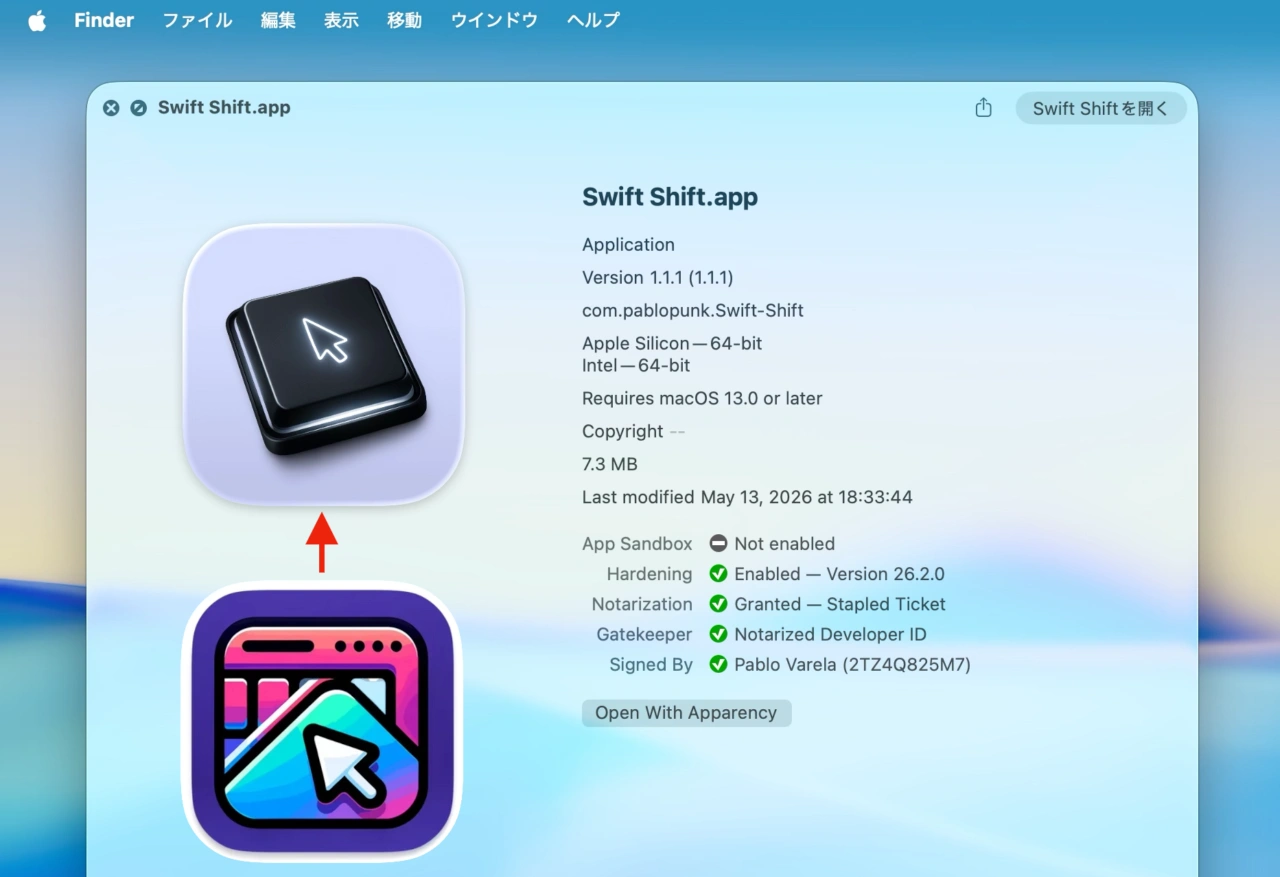Click the com.pablopunk.Swift-Shift bundle identifier
This screenshot has height=877, width=1280.
tap(693, 310)
